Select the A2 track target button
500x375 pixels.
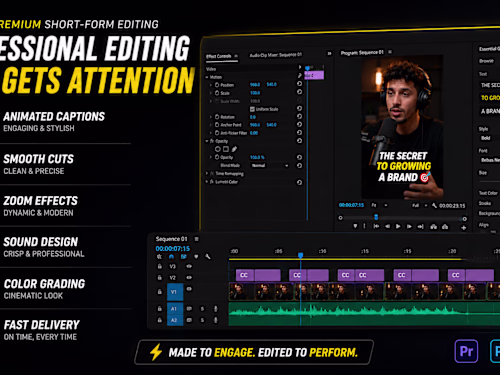(x=175, y=320)
